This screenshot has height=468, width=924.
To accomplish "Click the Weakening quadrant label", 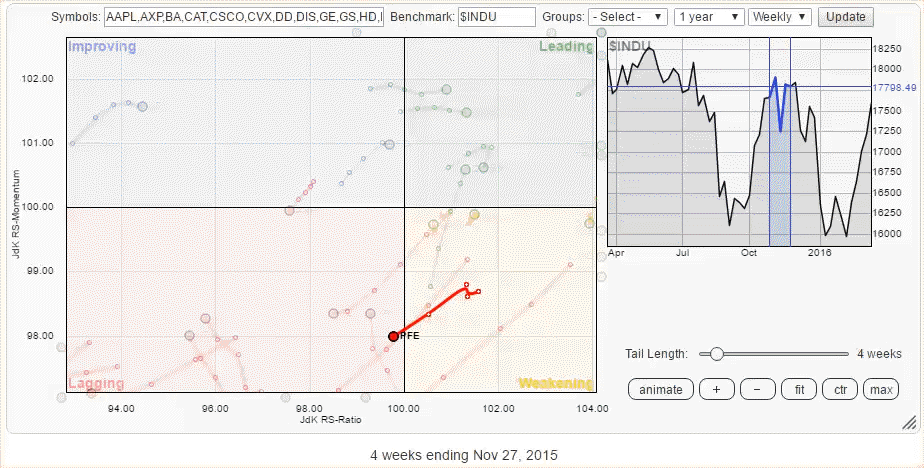I will coord(555,383).
